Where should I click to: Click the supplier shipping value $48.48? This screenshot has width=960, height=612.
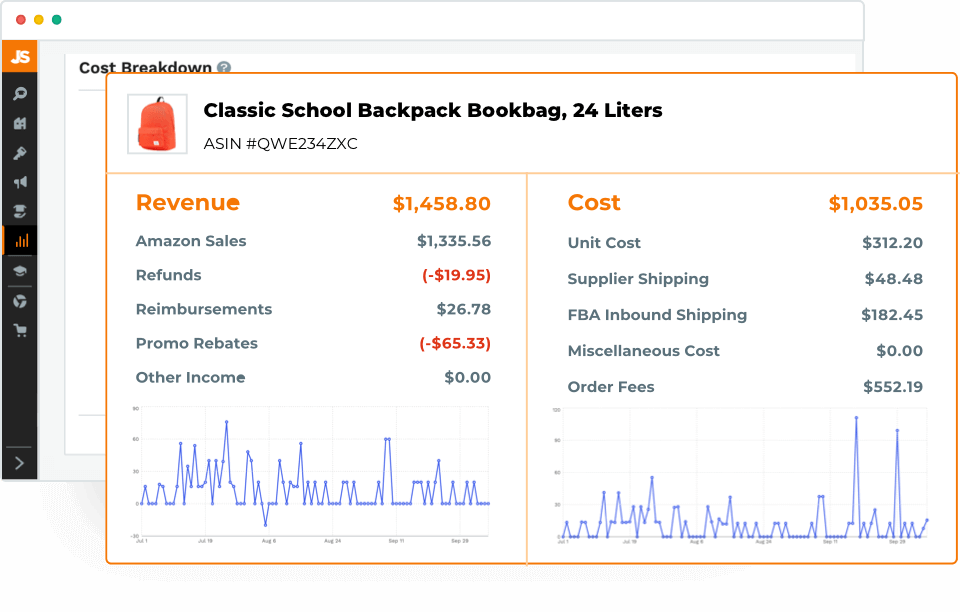pyautogui.click(x=893, y=279)
